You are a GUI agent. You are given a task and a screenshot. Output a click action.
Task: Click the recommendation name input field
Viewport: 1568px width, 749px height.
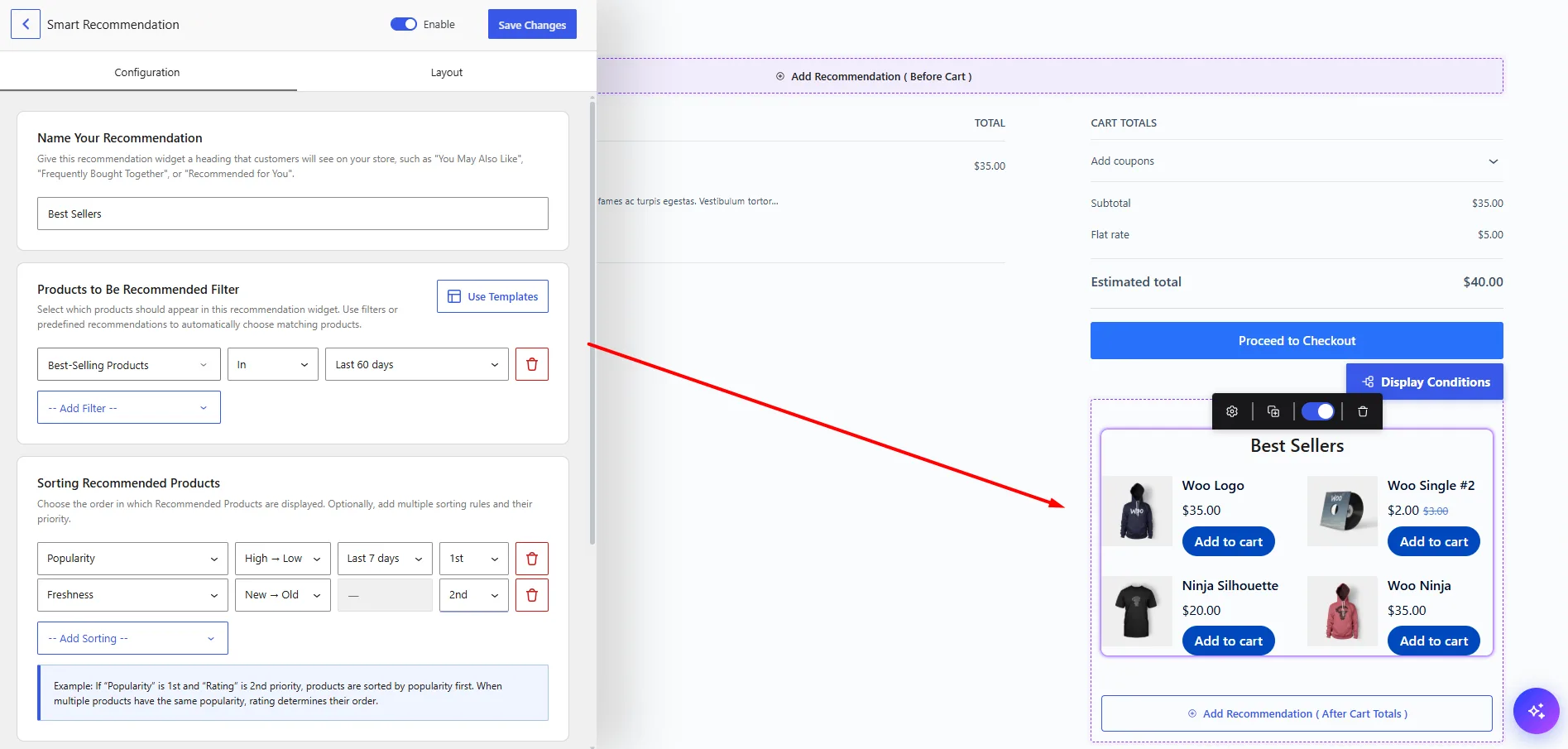coord(293,214)
